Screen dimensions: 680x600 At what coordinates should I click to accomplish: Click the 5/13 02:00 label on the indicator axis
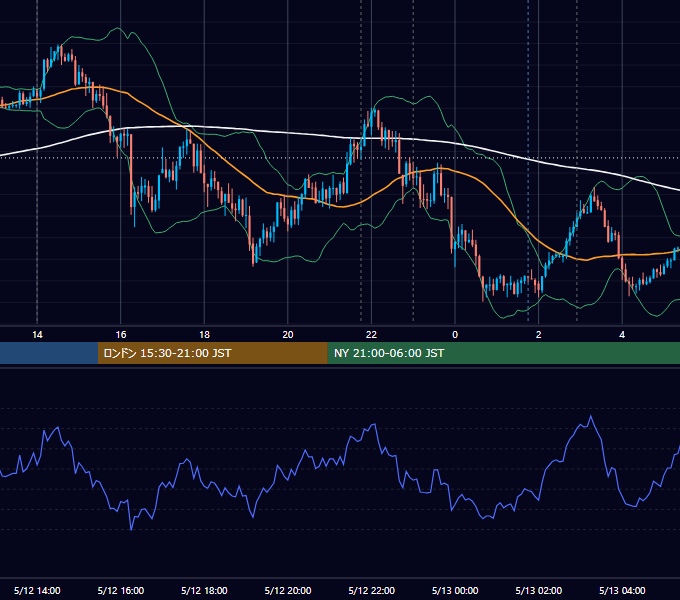(538, 590)
